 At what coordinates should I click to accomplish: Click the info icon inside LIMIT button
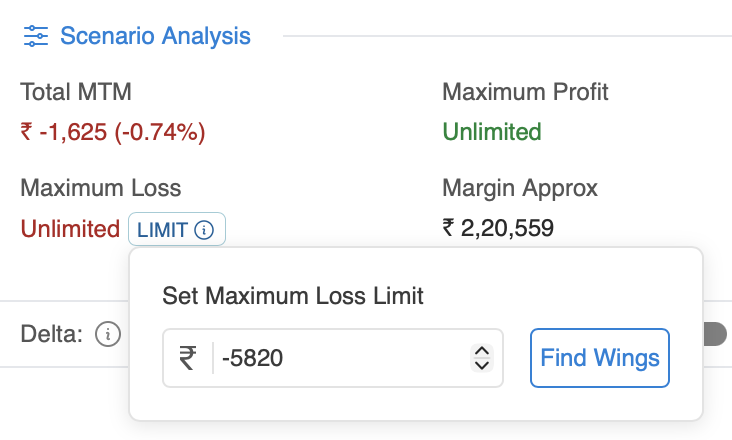[x=204, y=230]
